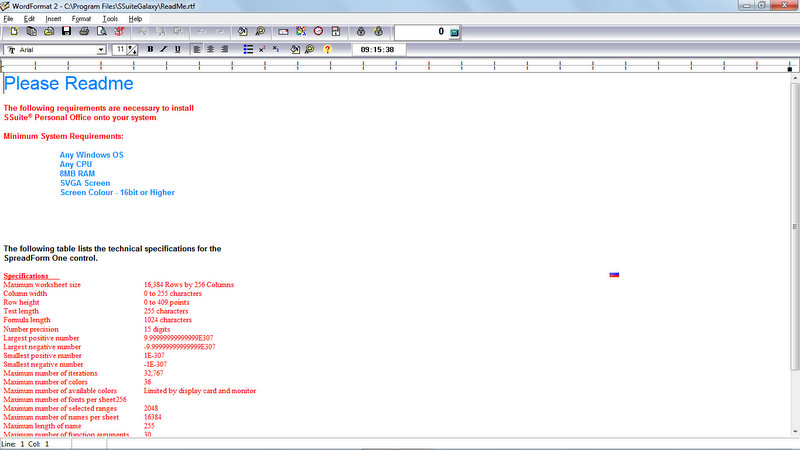Open print preview magnifier page icon

pyautogui.click(x=102, y=32)
